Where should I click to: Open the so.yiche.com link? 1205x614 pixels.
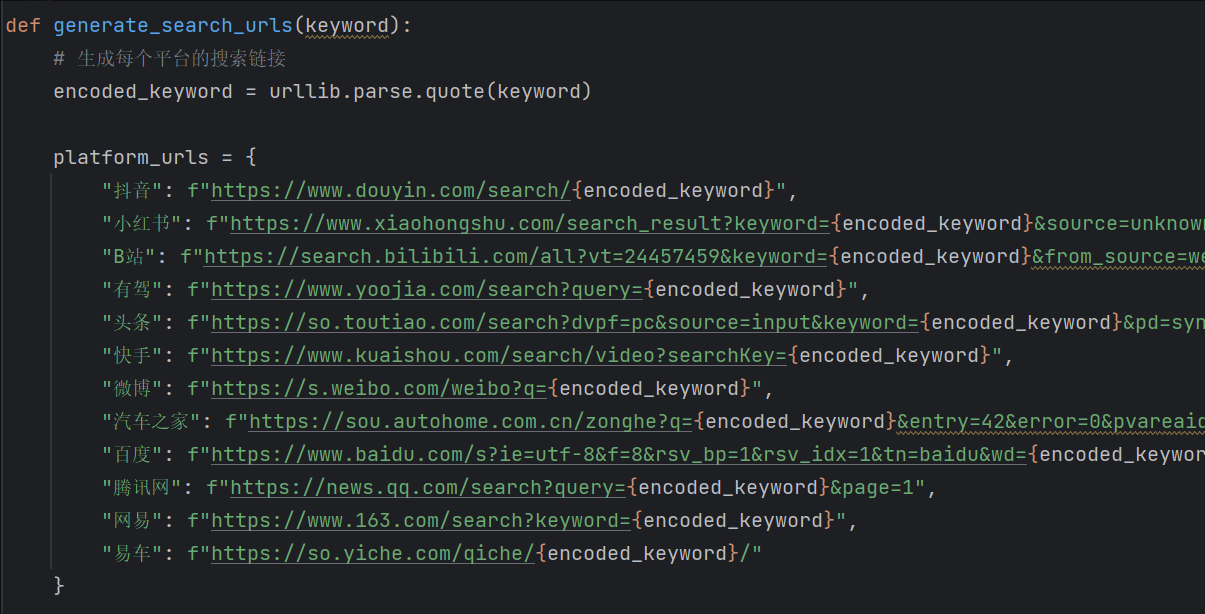373,554
